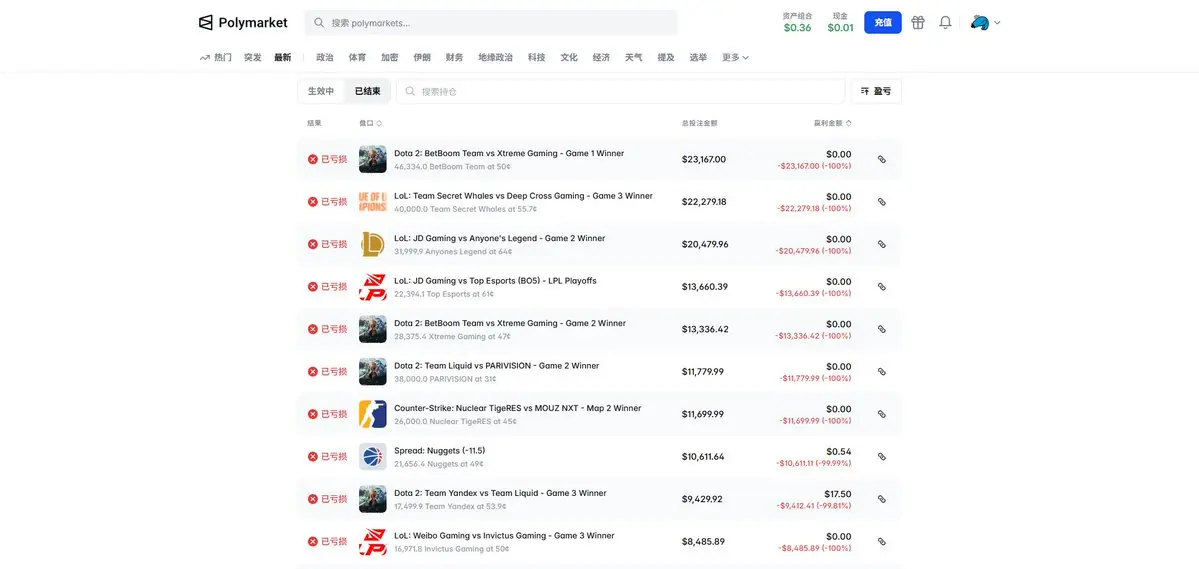Open the 政治 category
This screenshot has width=1199, height=569.
[325, 57]
